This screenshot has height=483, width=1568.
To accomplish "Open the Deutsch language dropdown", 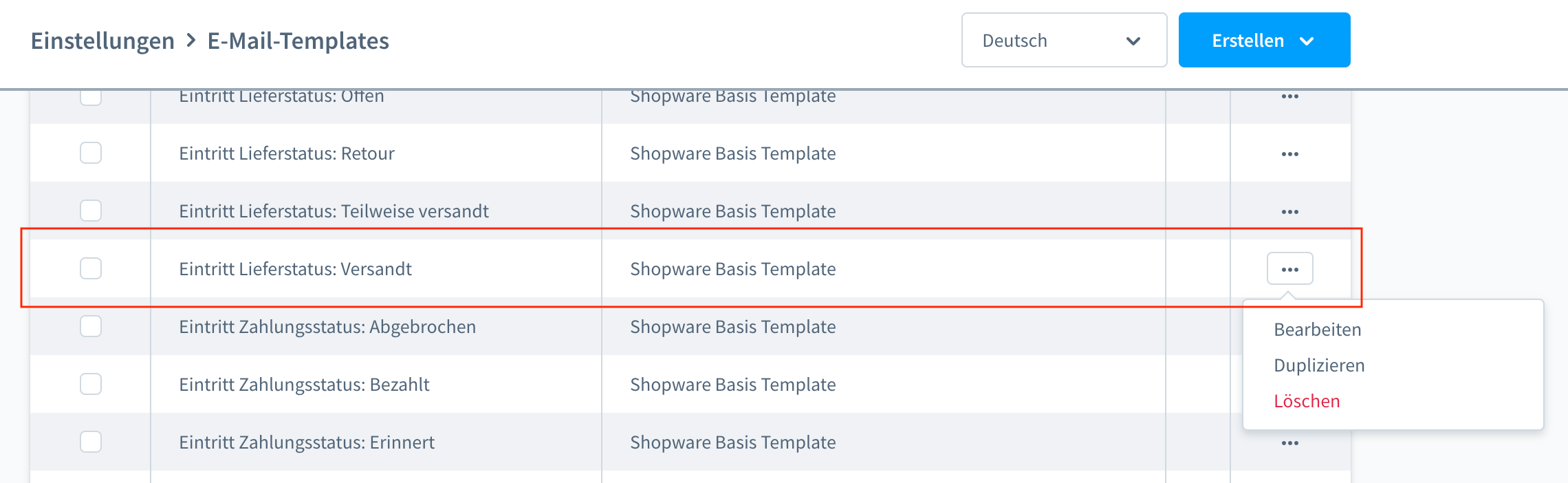I will point(1064,40).
